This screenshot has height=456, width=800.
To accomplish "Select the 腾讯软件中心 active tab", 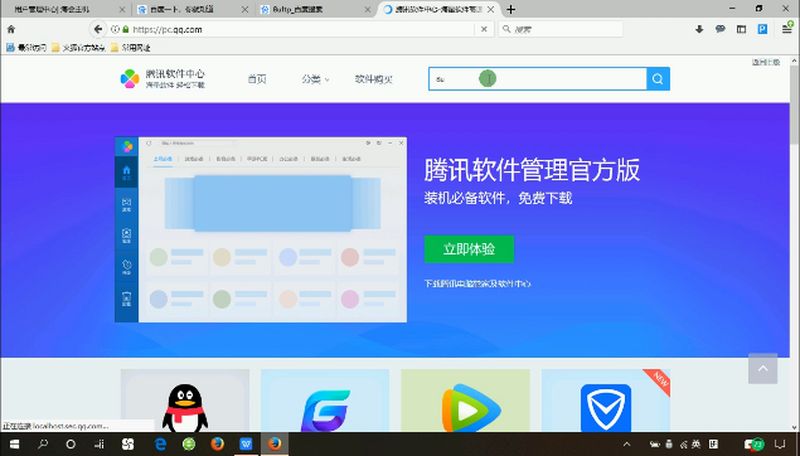I will point(439,9).
